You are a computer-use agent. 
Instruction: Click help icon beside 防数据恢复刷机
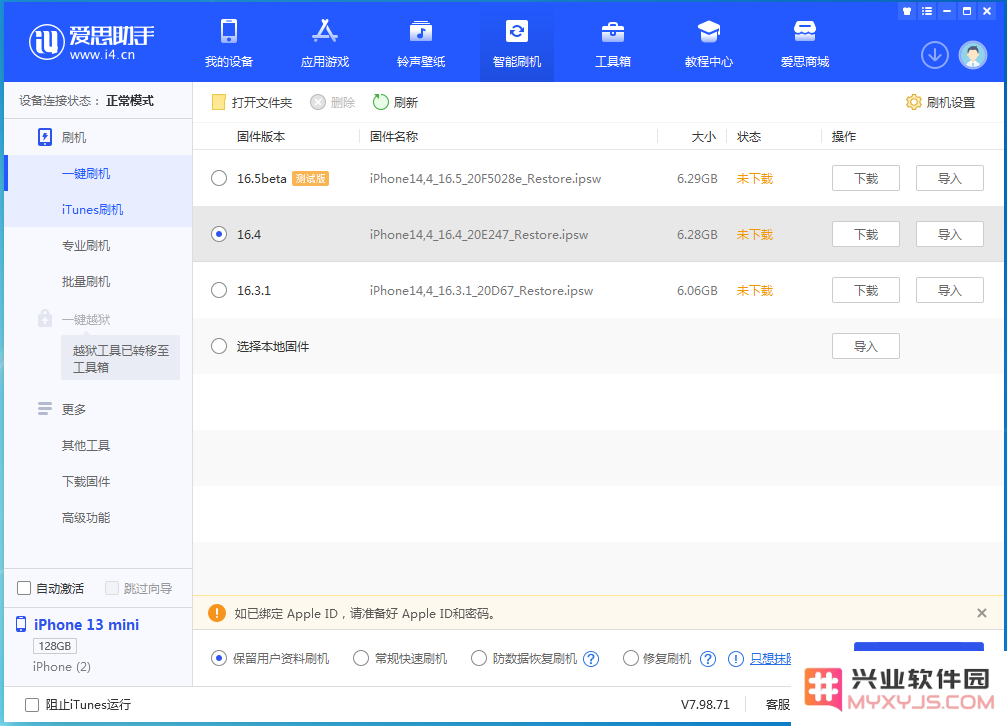pos(591,659)
